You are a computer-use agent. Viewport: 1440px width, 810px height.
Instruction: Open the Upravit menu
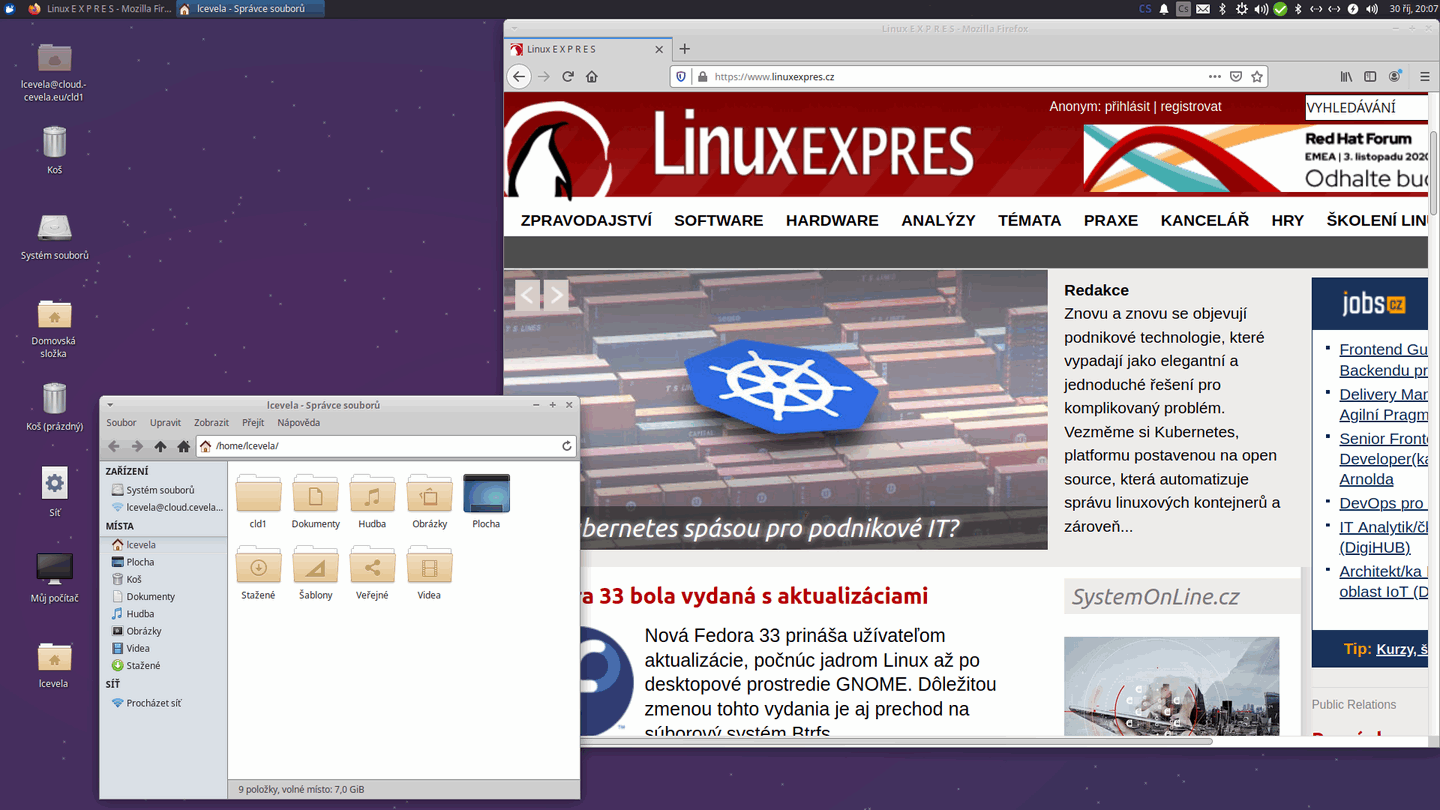click(166, 423)
